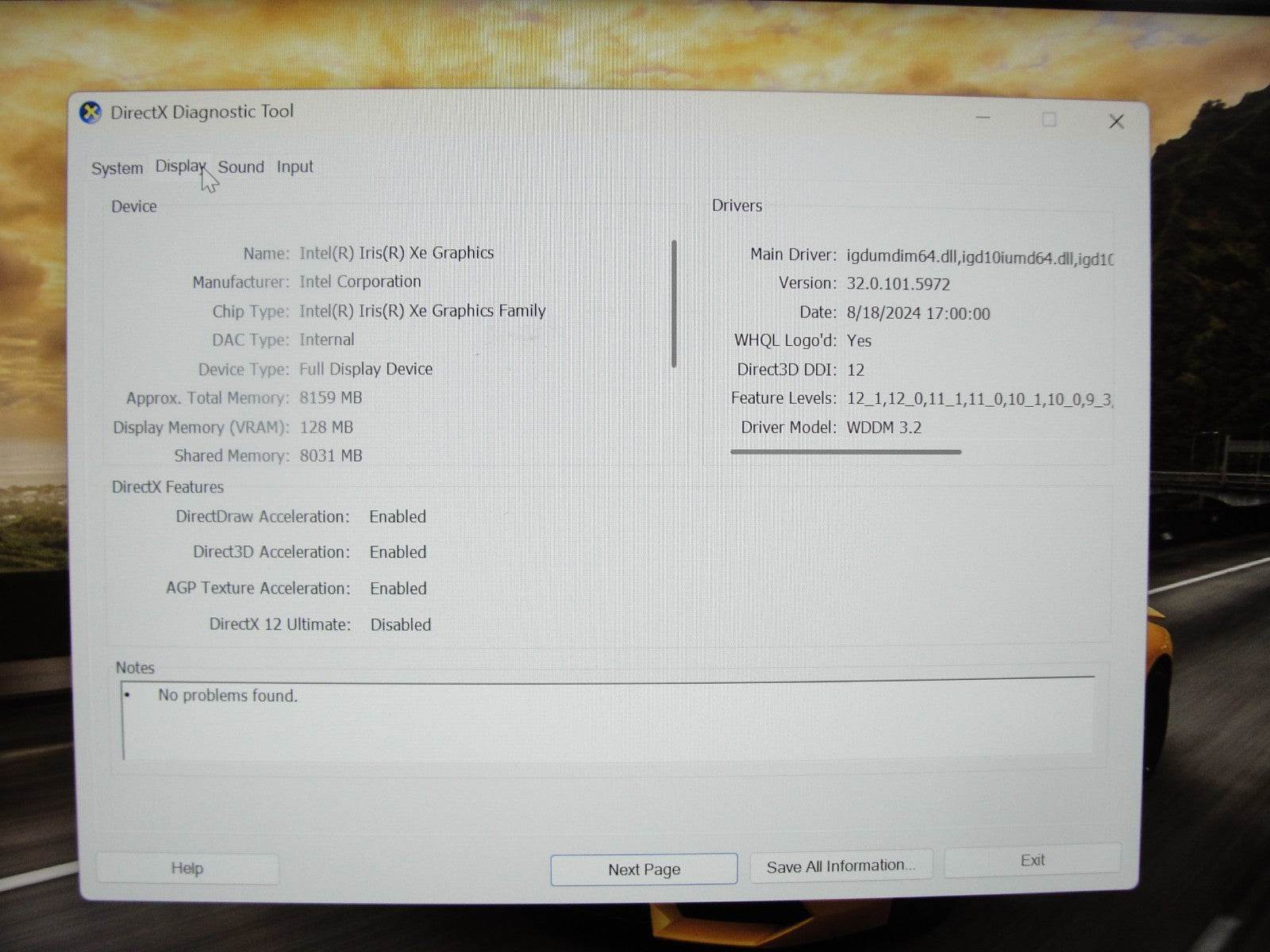Click the WHQL Logo'd Yes value

860,340
